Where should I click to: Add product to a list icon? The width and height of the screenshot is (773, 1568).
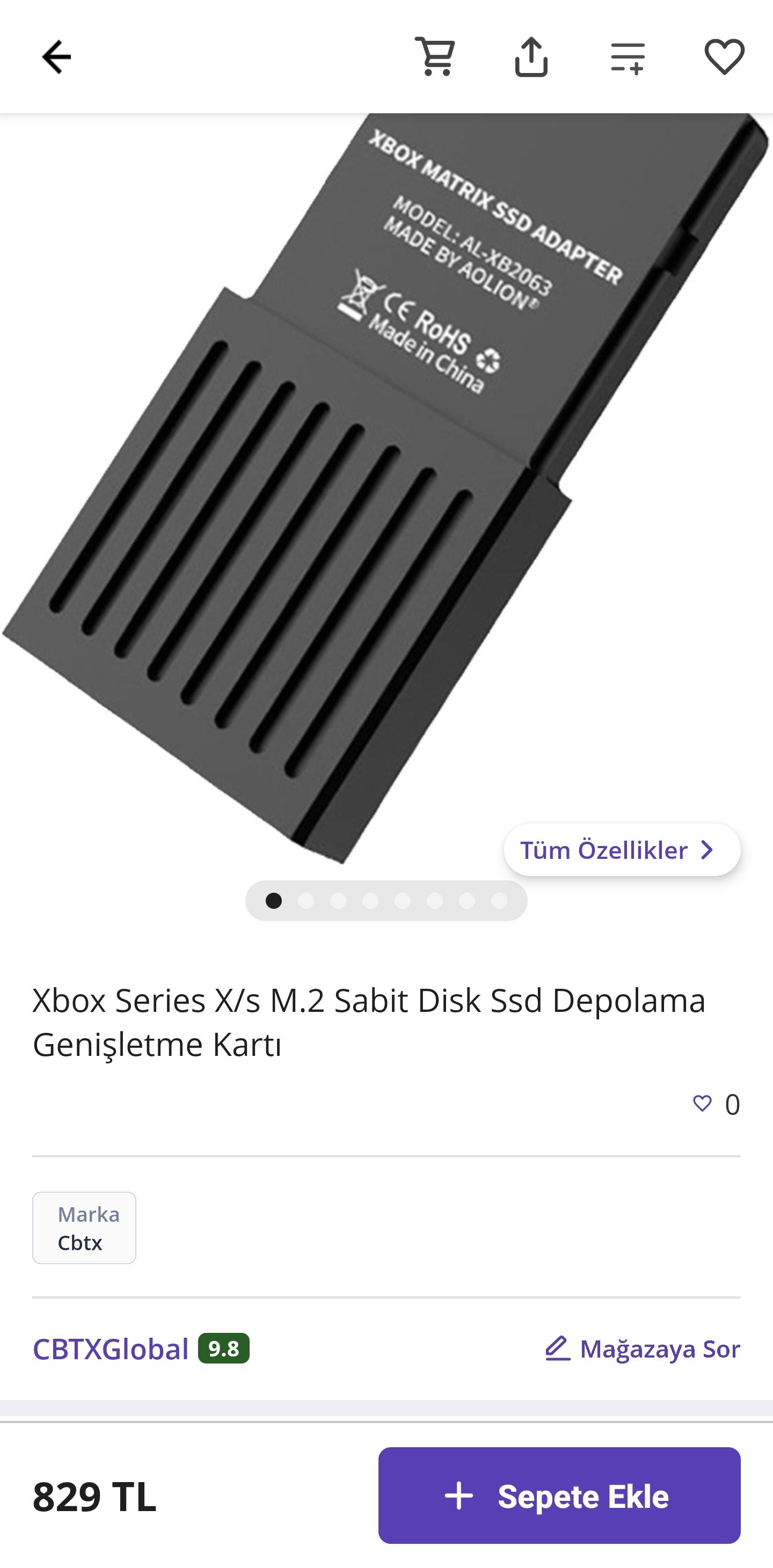click(628, 59)
